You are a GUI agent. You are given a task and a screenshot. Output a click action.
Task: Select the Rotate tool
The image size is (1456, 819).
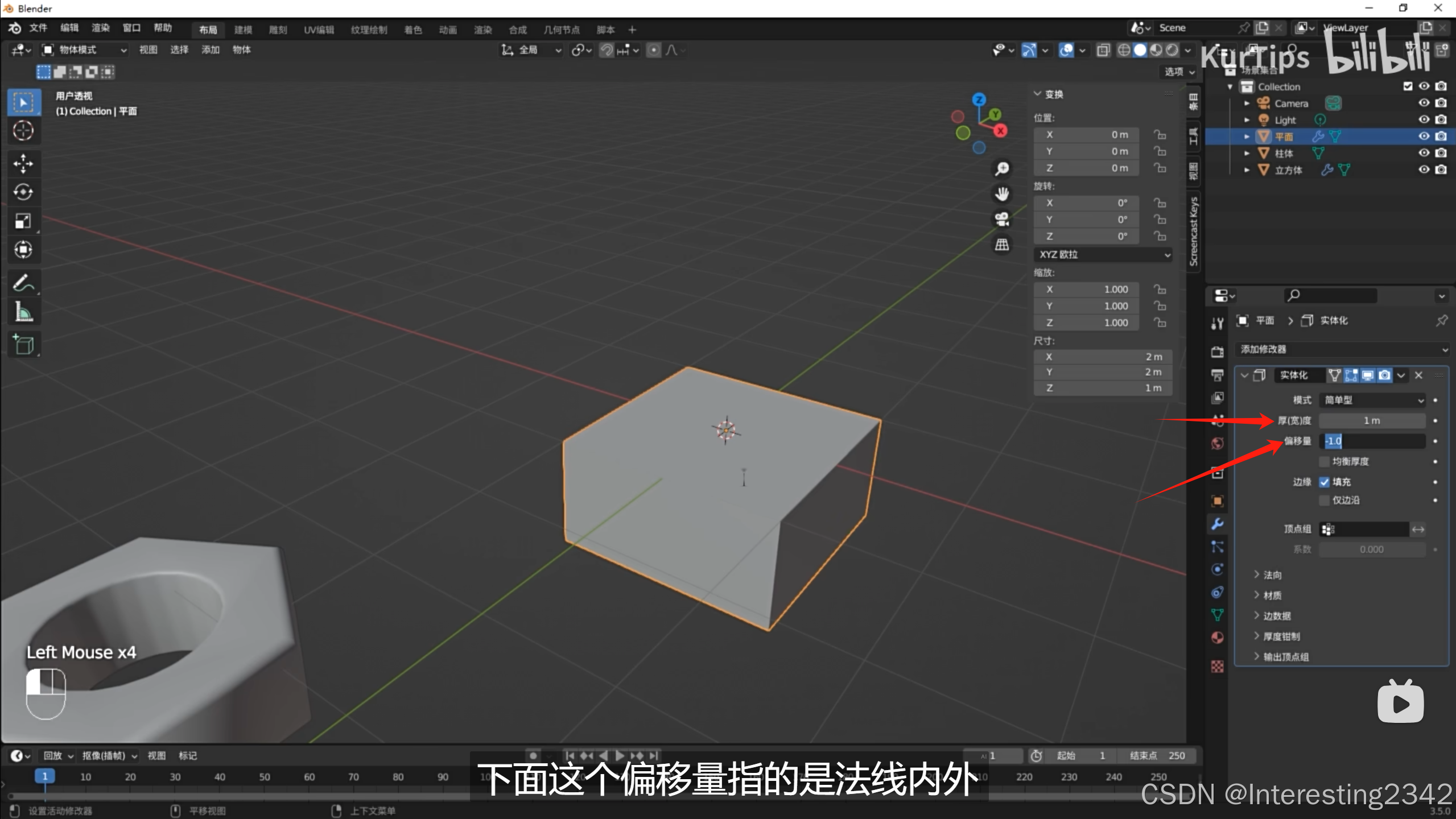23,192
